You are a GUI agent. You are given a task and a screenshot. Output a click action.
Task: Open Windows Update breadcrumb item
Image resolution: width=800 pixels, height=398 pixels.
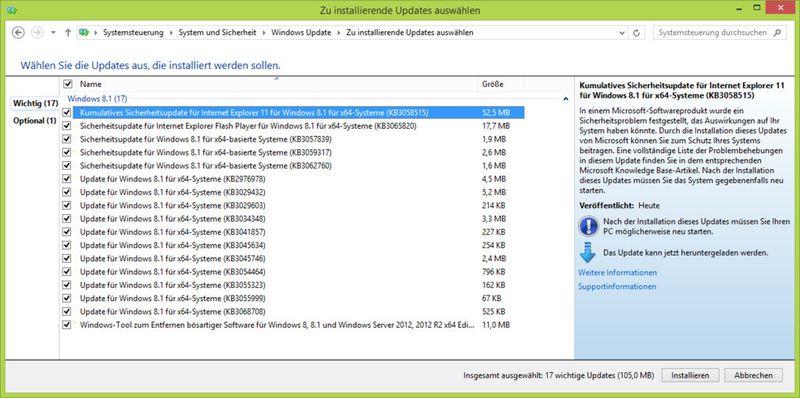(301, 33)
